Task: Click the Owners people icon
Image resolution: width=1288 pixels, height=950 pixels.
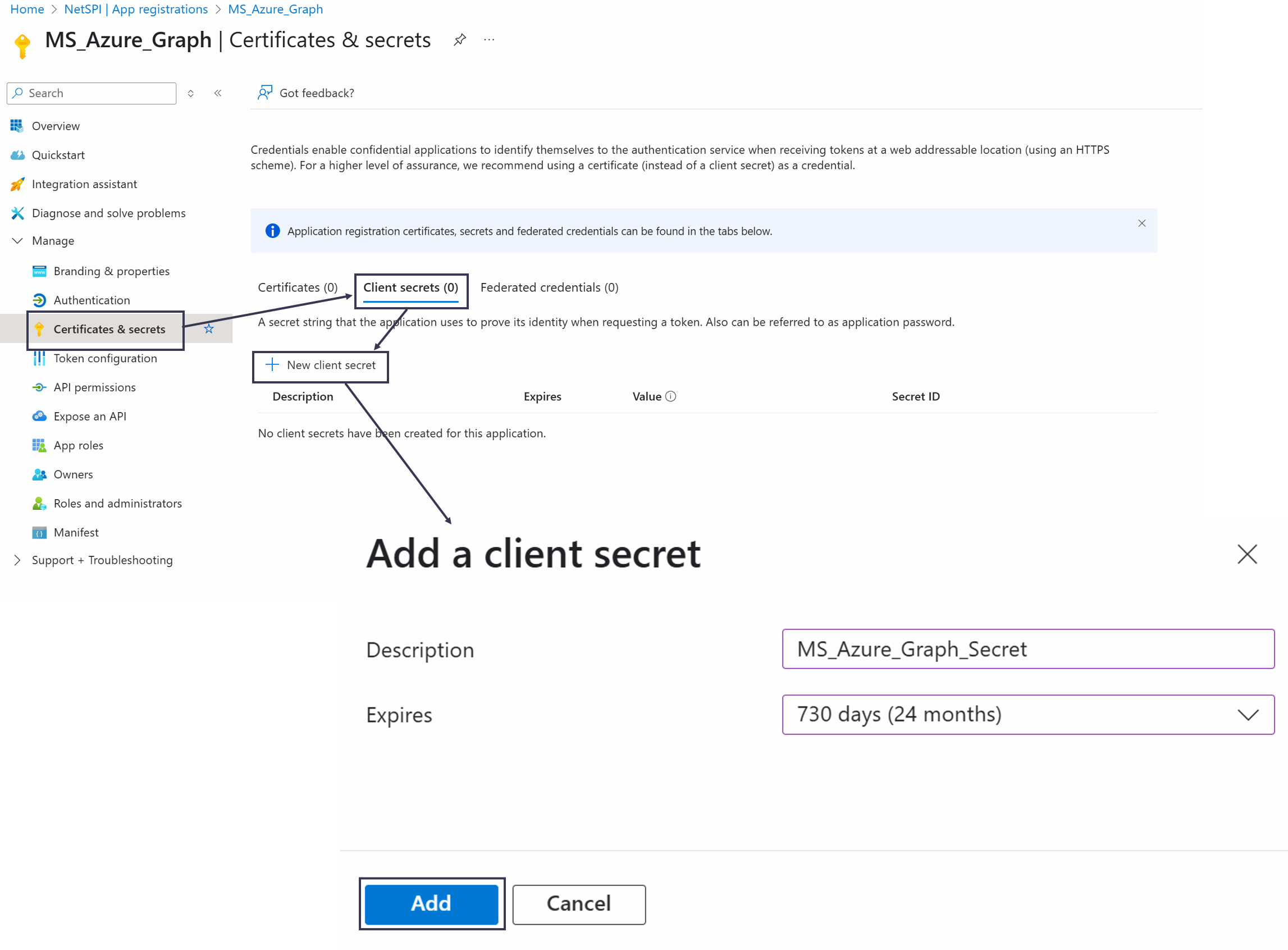Action: tap(39, 474)
